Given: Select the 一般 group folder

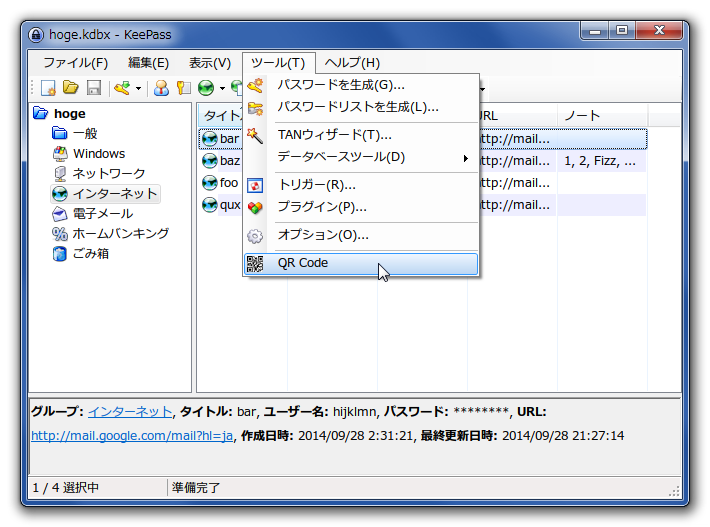Looking at the screenshot, I should coord(85,134).
